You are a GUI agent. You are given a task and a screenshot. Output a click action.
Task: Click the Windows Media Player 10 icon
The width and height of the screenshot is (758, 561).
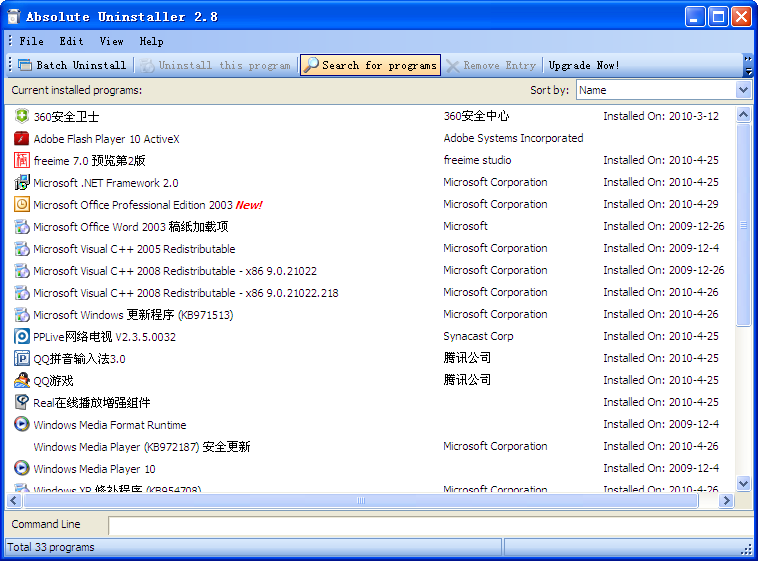click(22, 469)
